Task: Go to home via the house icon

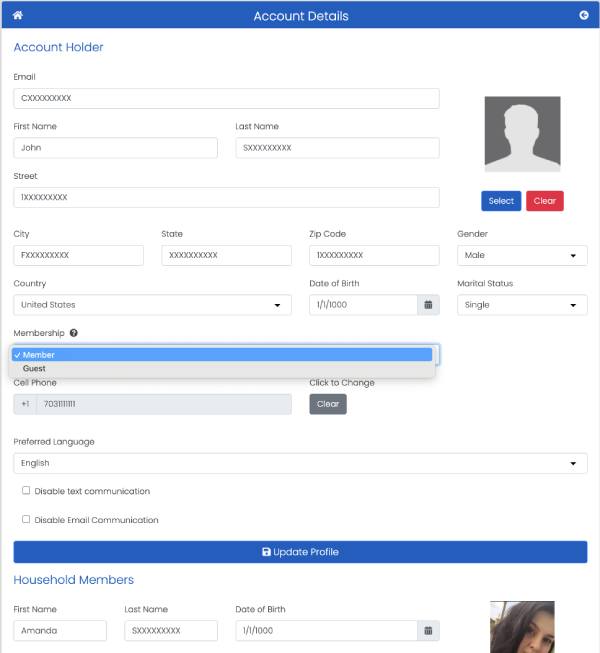Action: click(x=17, y=15)
